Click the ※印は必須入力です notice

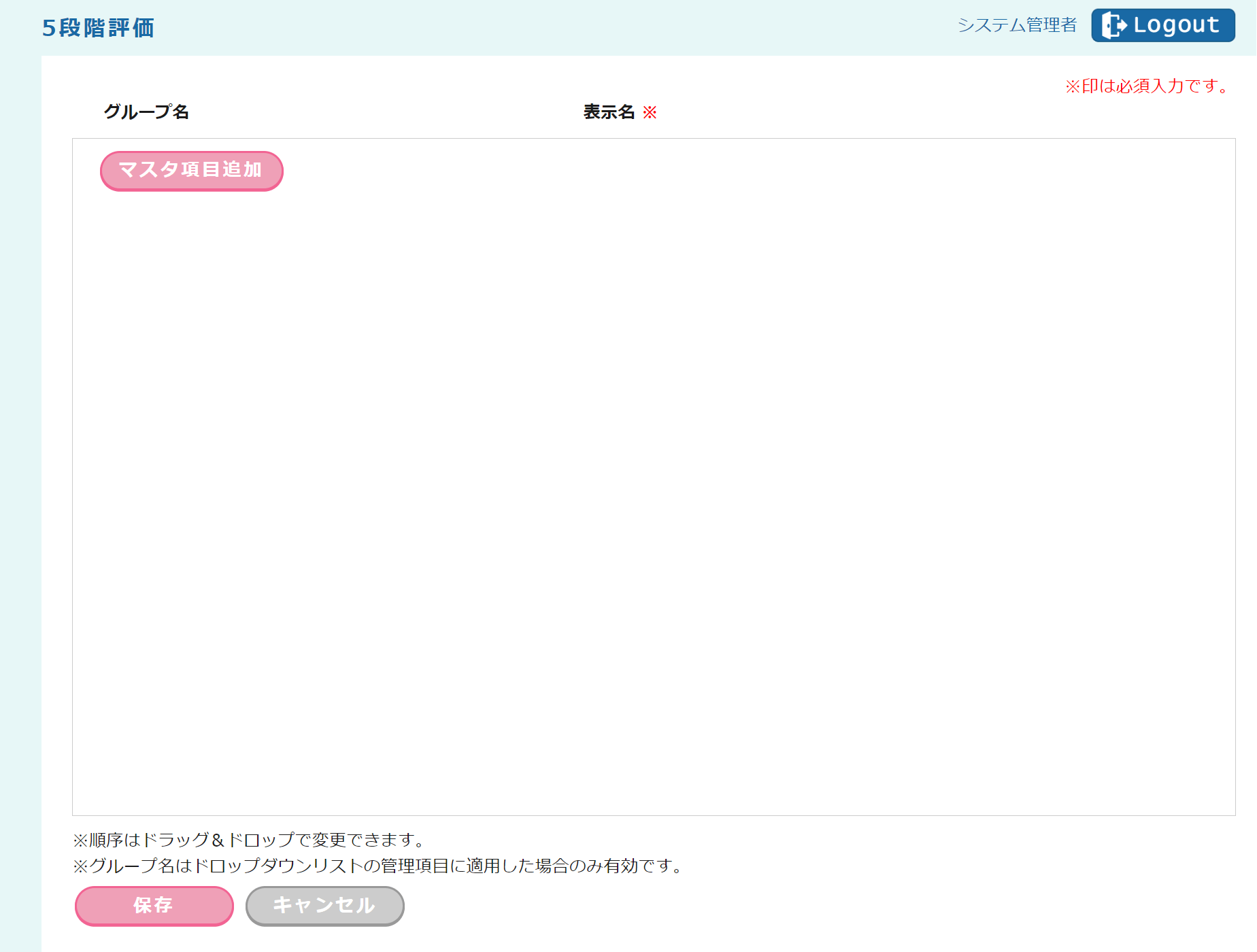[x=1148, y=86]
